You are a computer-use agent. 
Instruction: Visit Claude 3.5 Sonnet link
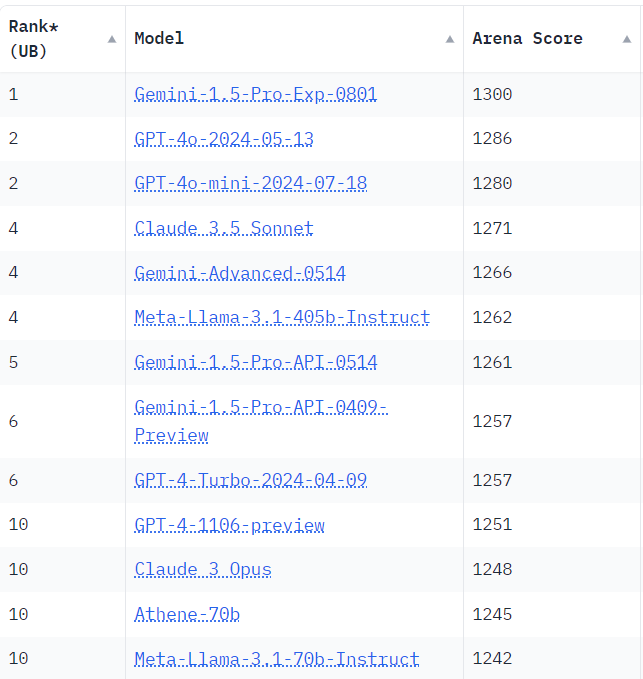[224, 228]
